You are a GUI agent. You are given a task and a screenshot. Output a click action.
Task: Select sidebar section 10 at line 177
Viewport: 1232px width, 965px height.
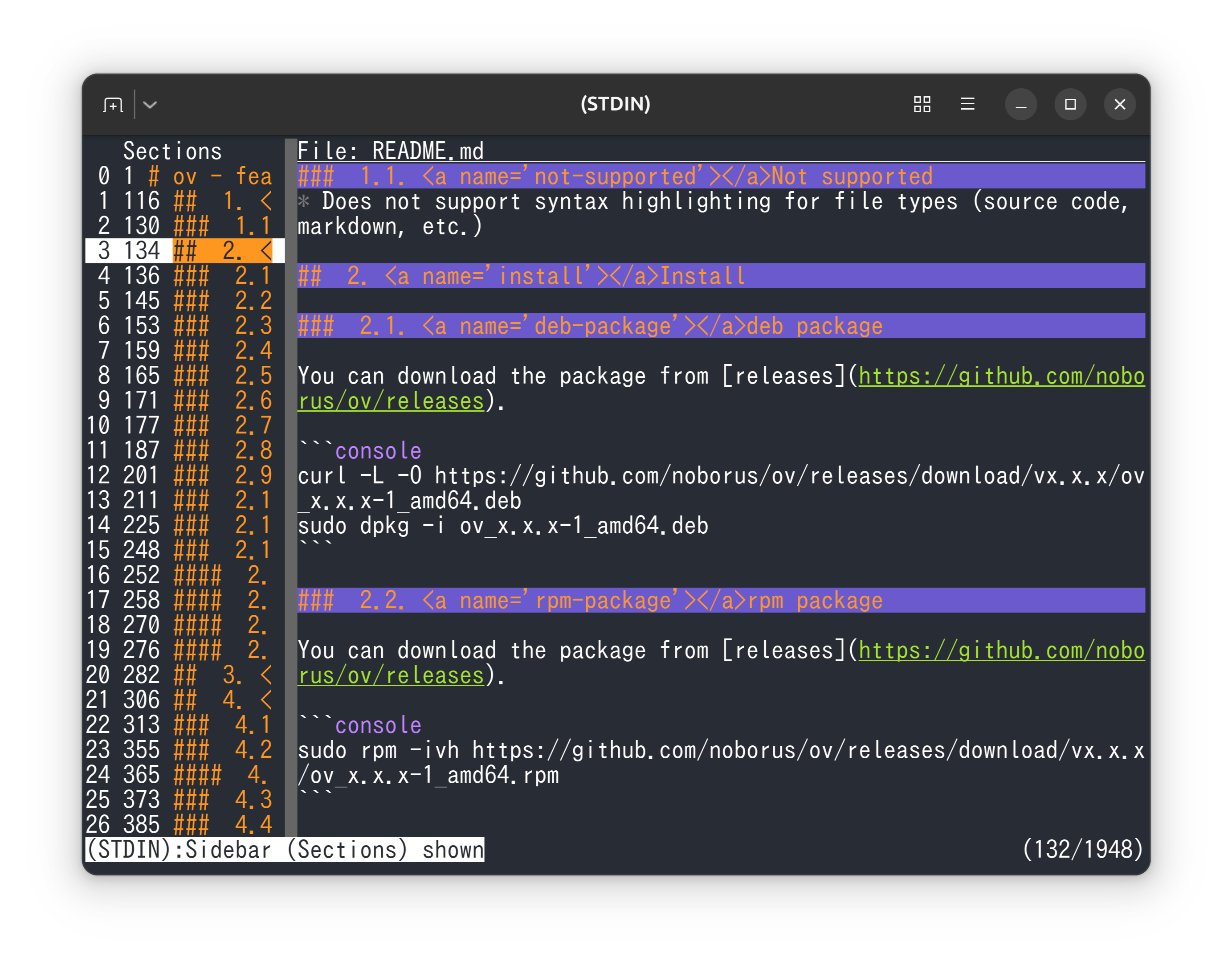pos(185,425)
